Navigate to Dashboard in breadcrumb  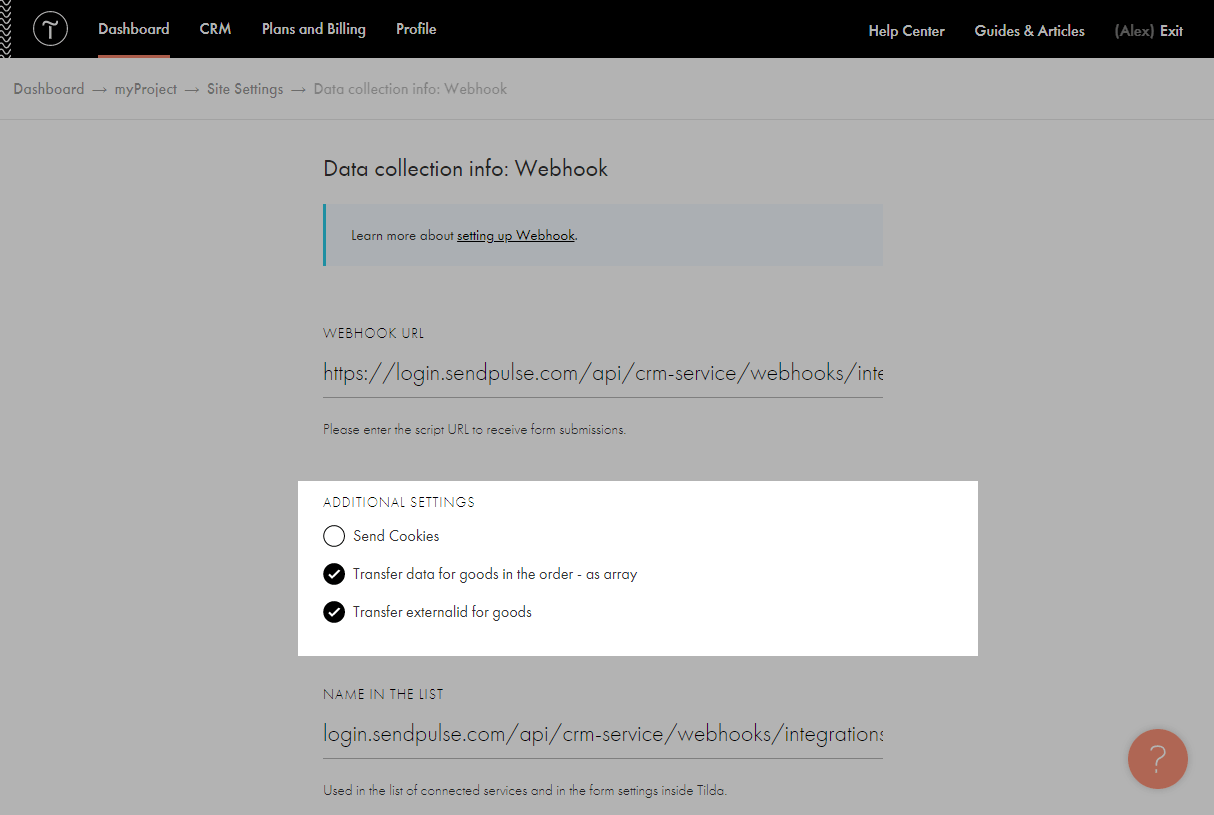click(x=49, y=89)
